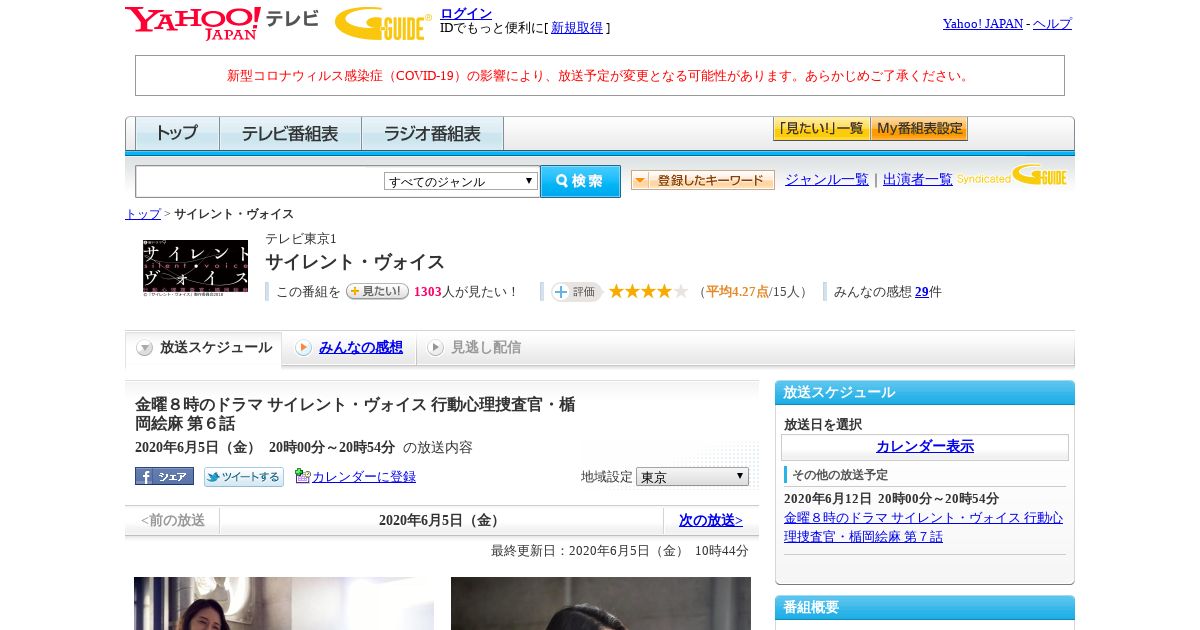The width and height of the screenshot is (1200, 630).
Task: Click the left episode photo
Action: 284,603
